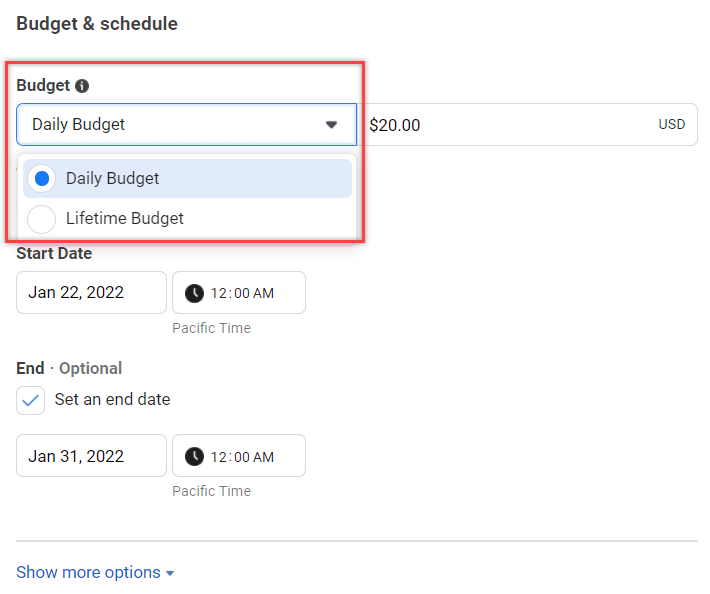Click the start time 12:00 AM field
This screenshot has height=594, width=710.
(239, 292)
